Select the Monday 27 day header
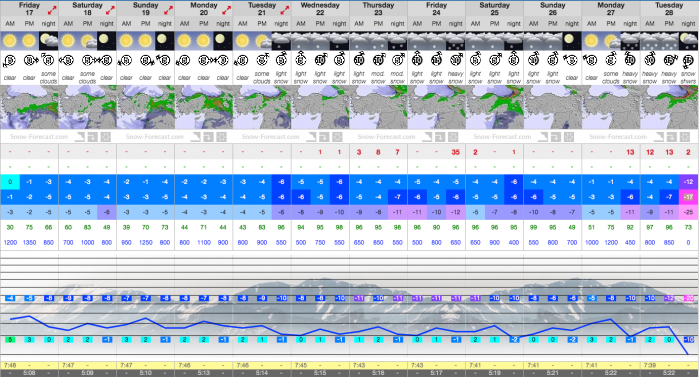 tap(611, 8)
